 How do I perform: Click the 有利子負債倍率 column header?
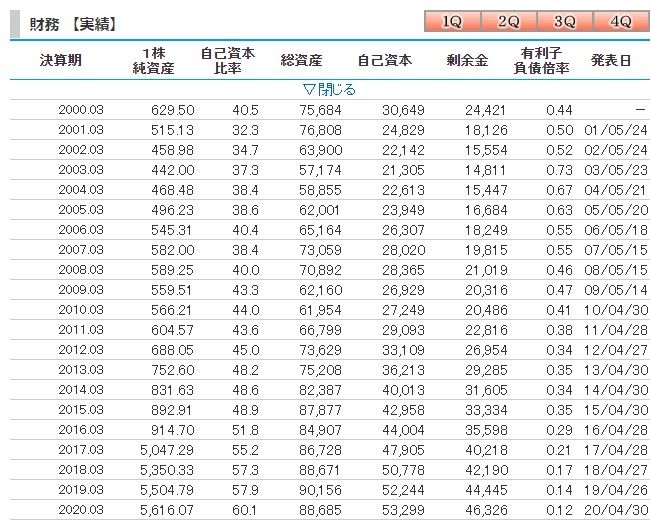[541, 61]
